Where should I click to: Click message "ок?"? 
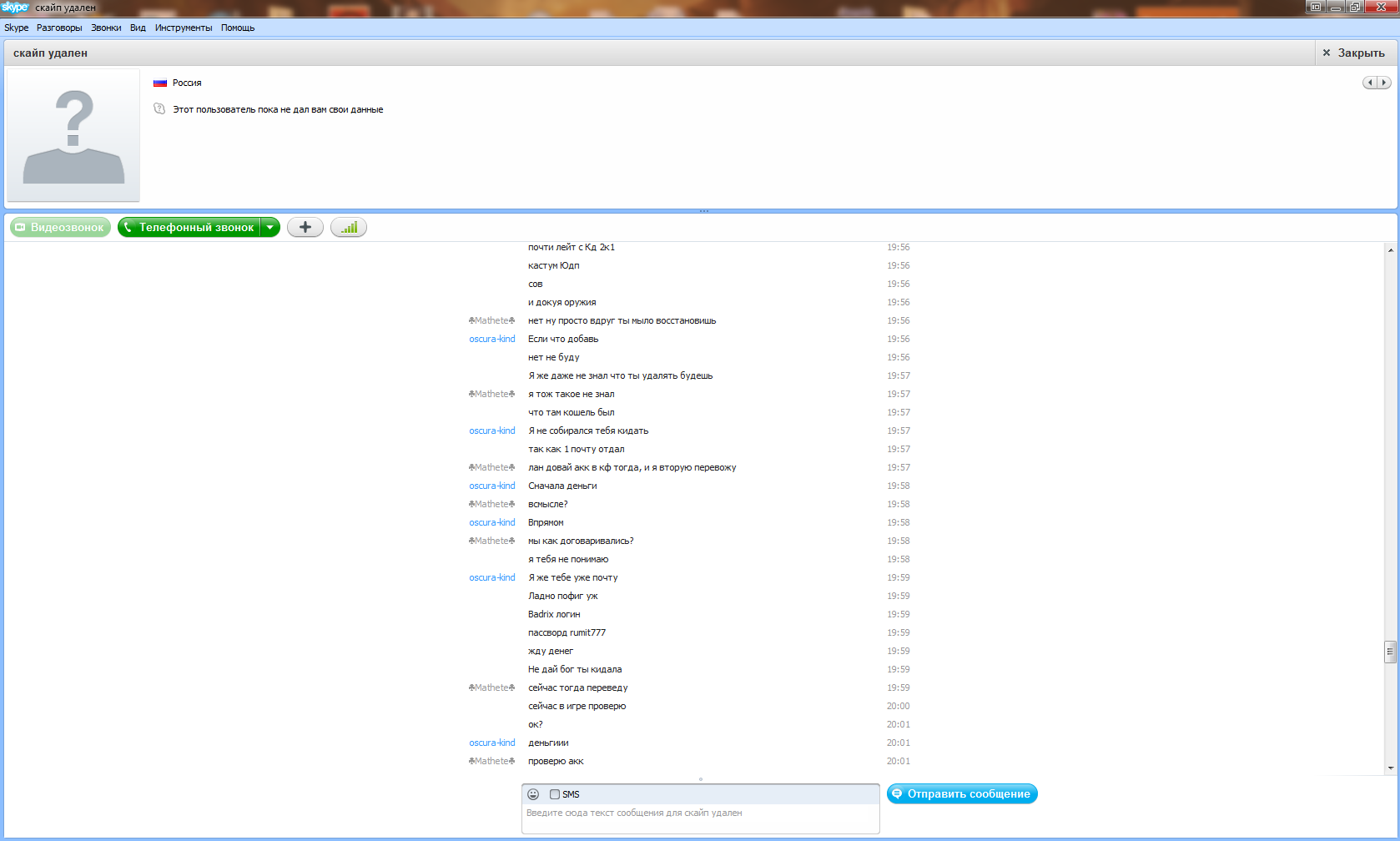[536, 724]
